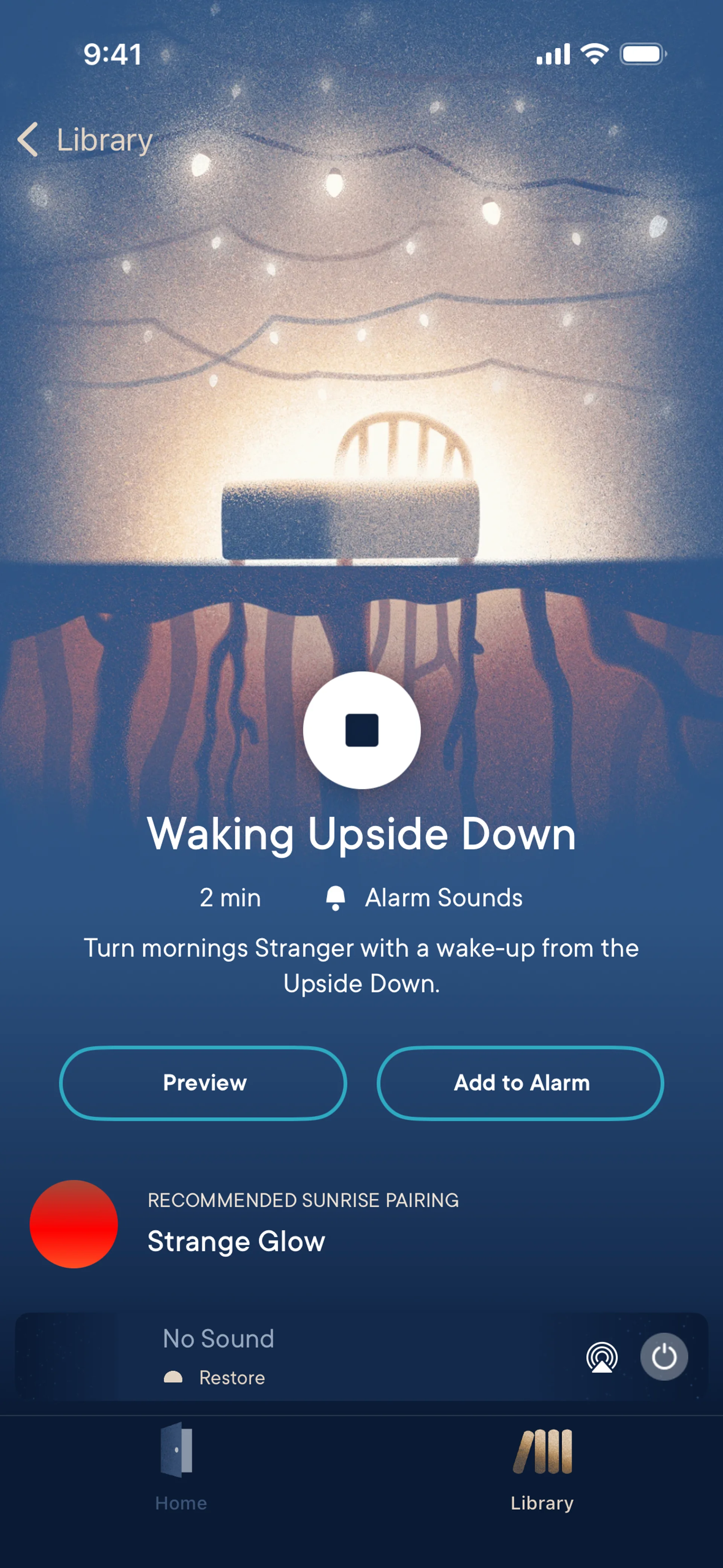Tap the Restore device label
723x1568 pixels.
coord(232,1377)
